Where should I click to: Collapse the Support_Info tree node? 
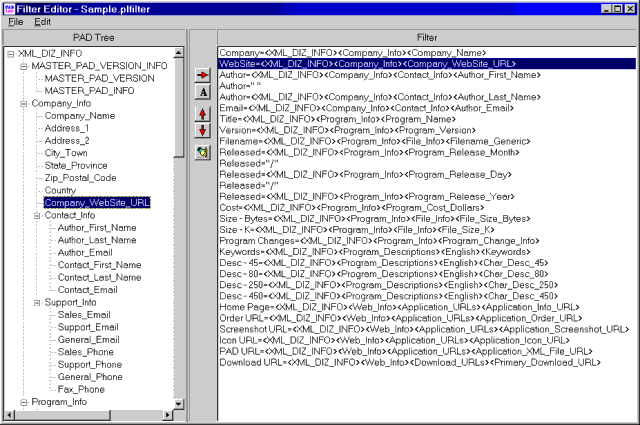click(x=38, y=302)
